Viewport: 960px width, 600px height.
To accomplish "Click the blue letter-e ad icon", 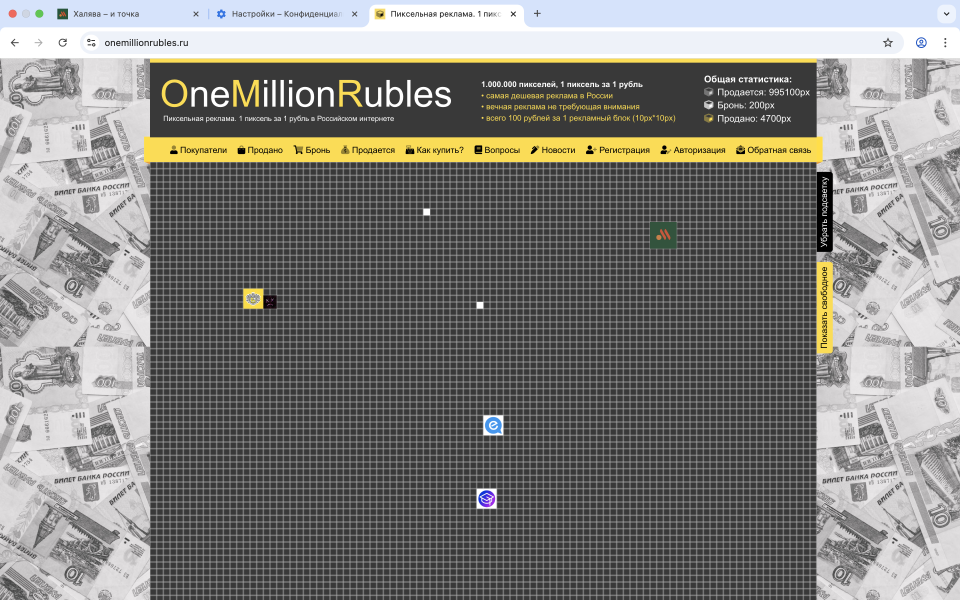I will coord(493,425).
